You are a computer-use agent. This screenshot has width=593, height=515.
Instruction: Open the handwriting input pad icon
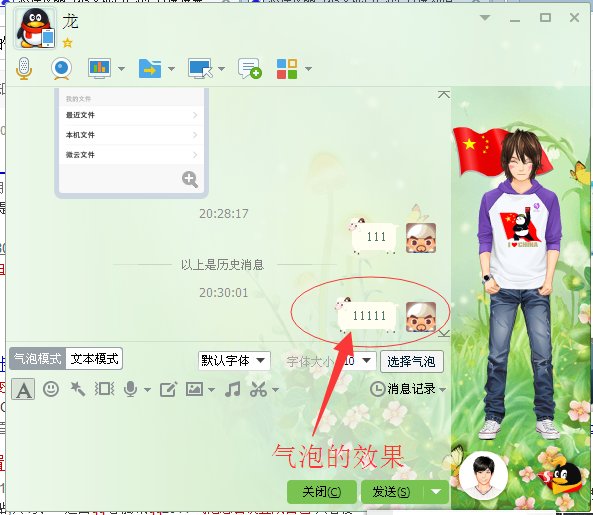pyautogui.click(x=168, y=389)
